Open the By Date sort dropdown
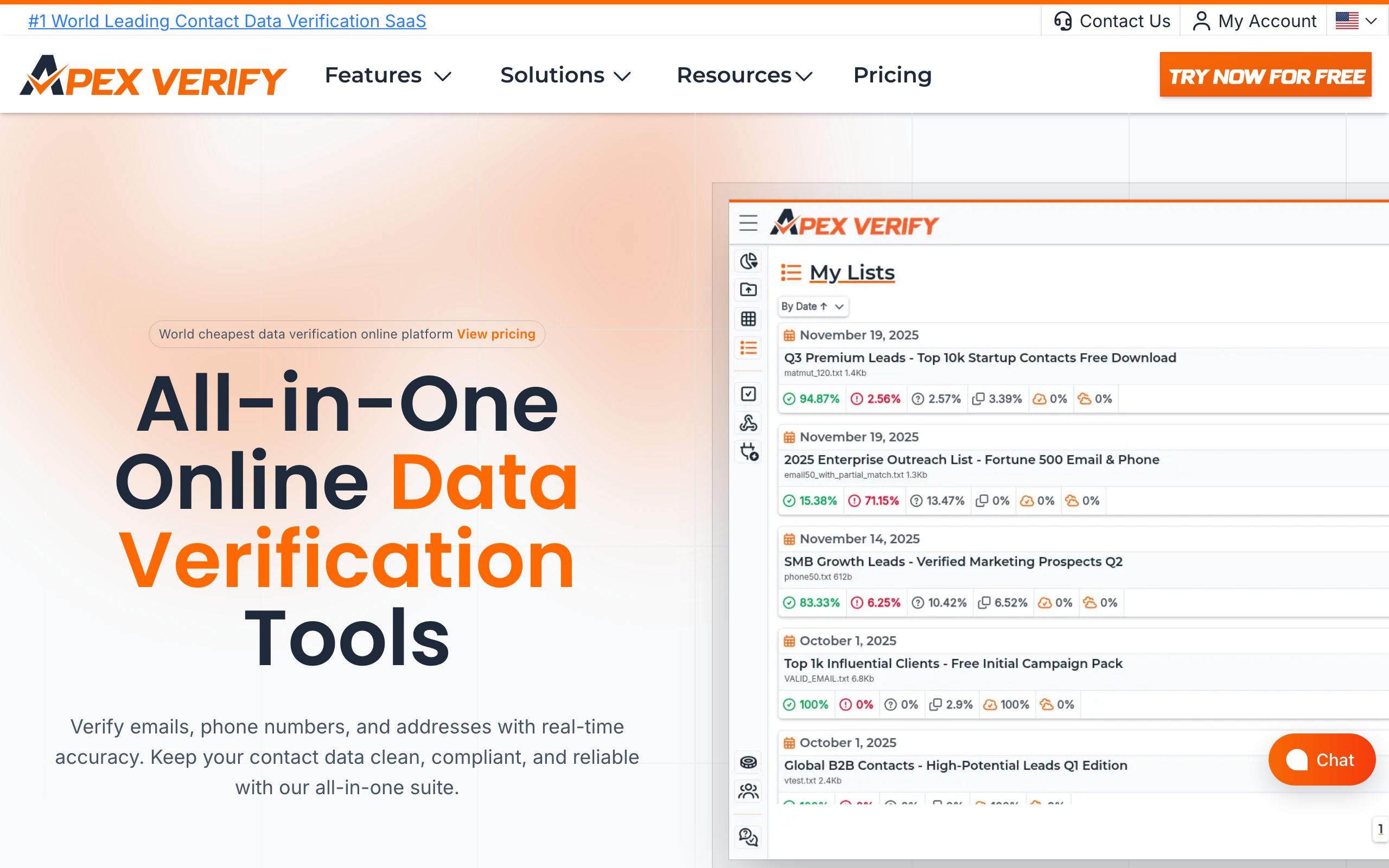This screenshot has height=868, width=1389. tap(813, 307)
